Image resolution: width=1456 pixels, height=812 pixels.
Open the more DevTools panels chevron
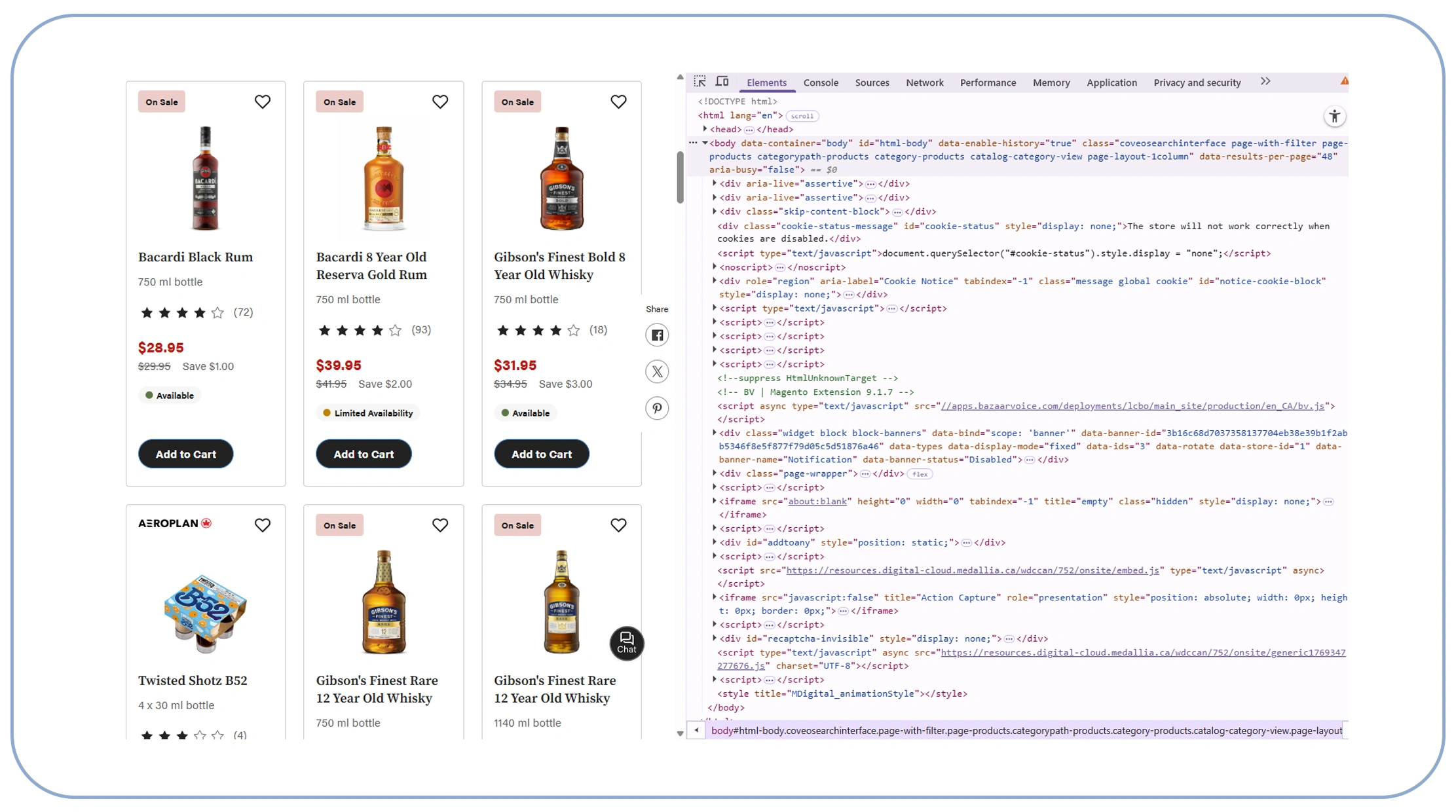coord(1265,81)
